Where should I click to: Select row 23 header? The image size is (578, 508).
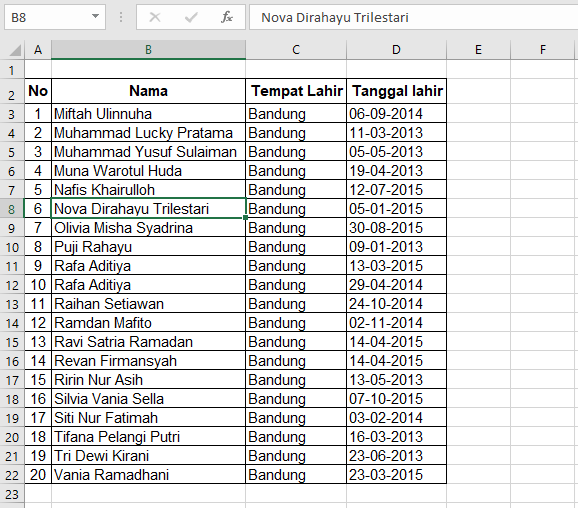pos(12,494)
